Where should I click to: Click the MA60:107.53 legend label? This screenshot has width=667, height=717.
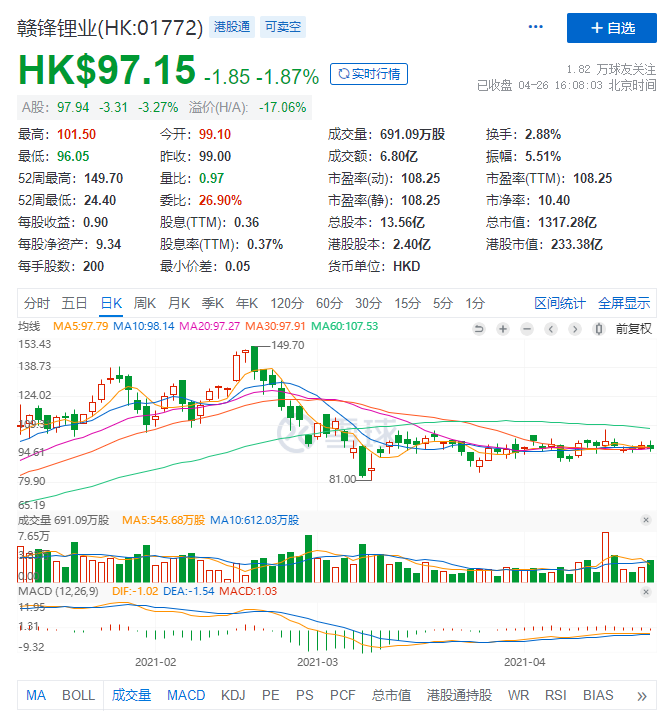(x=345, y=326)
